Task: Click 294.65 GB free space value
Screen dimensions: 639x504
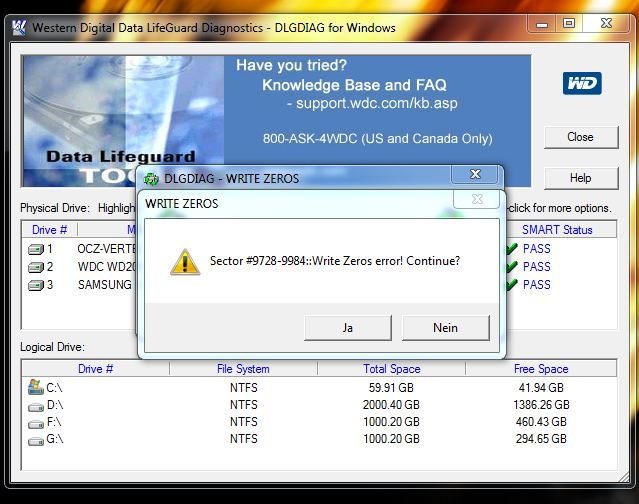Action: (x=541, y=439)
